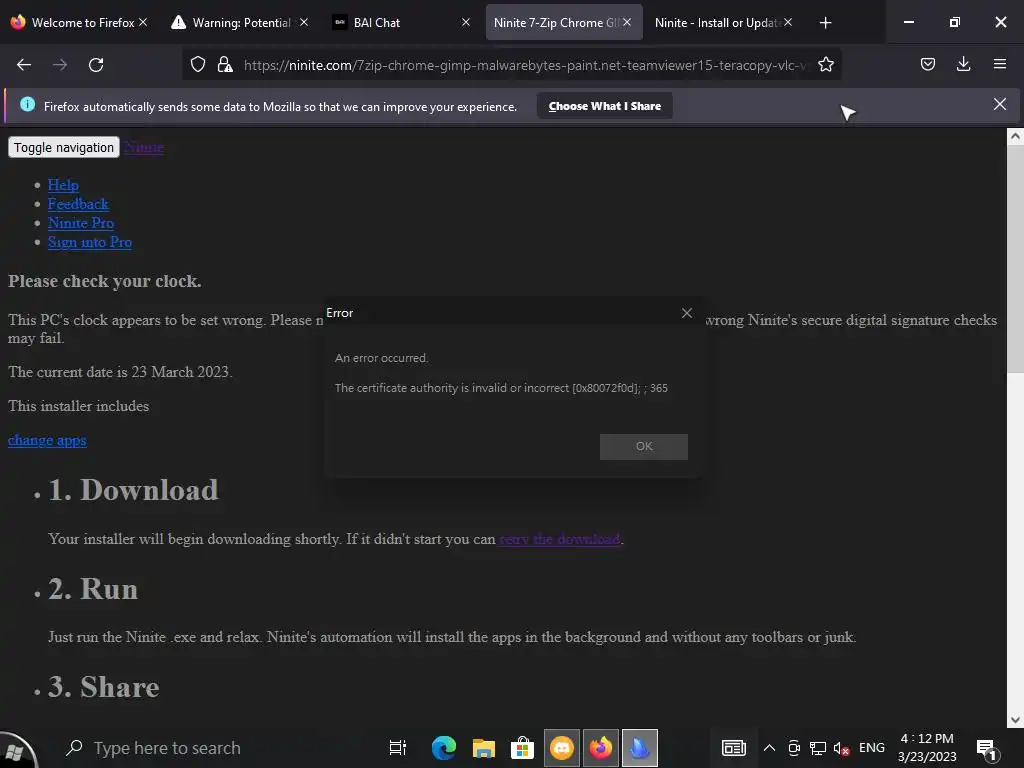
Task: Click OK in the Error dialog
Action: click(x=644, y=447)
